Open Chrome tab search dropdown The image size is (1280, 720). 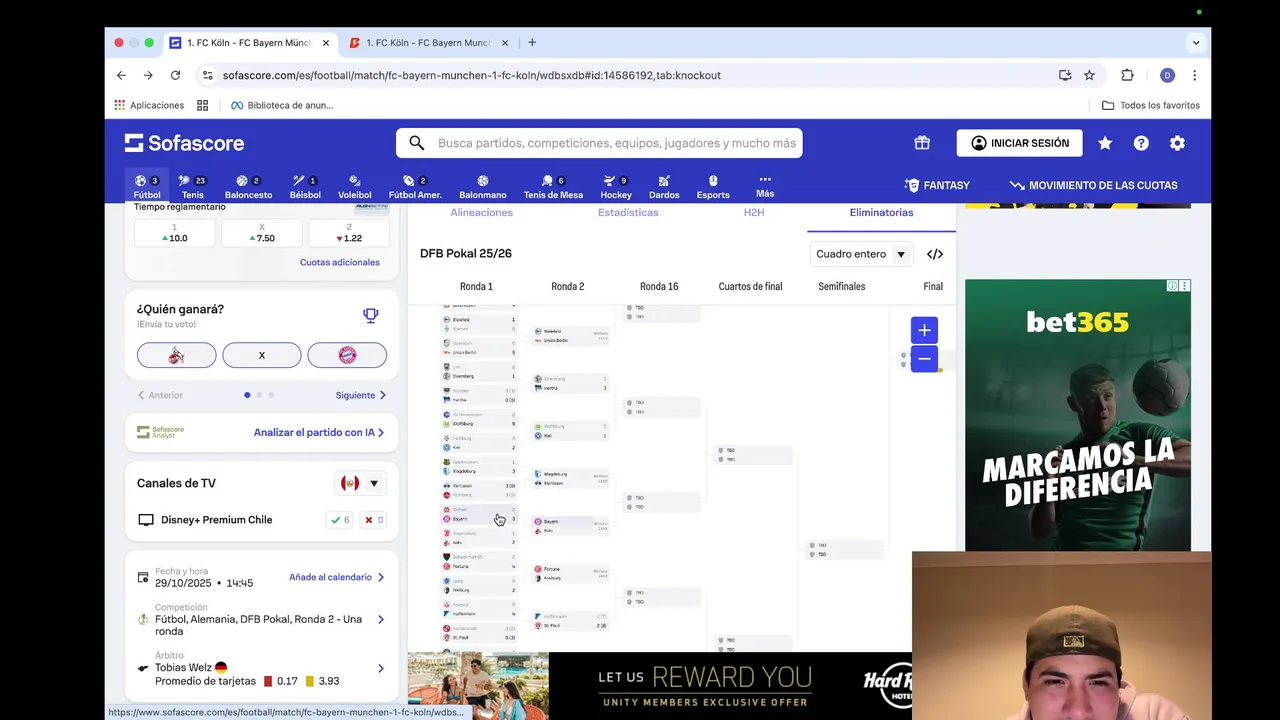[x=1196, y=43]
